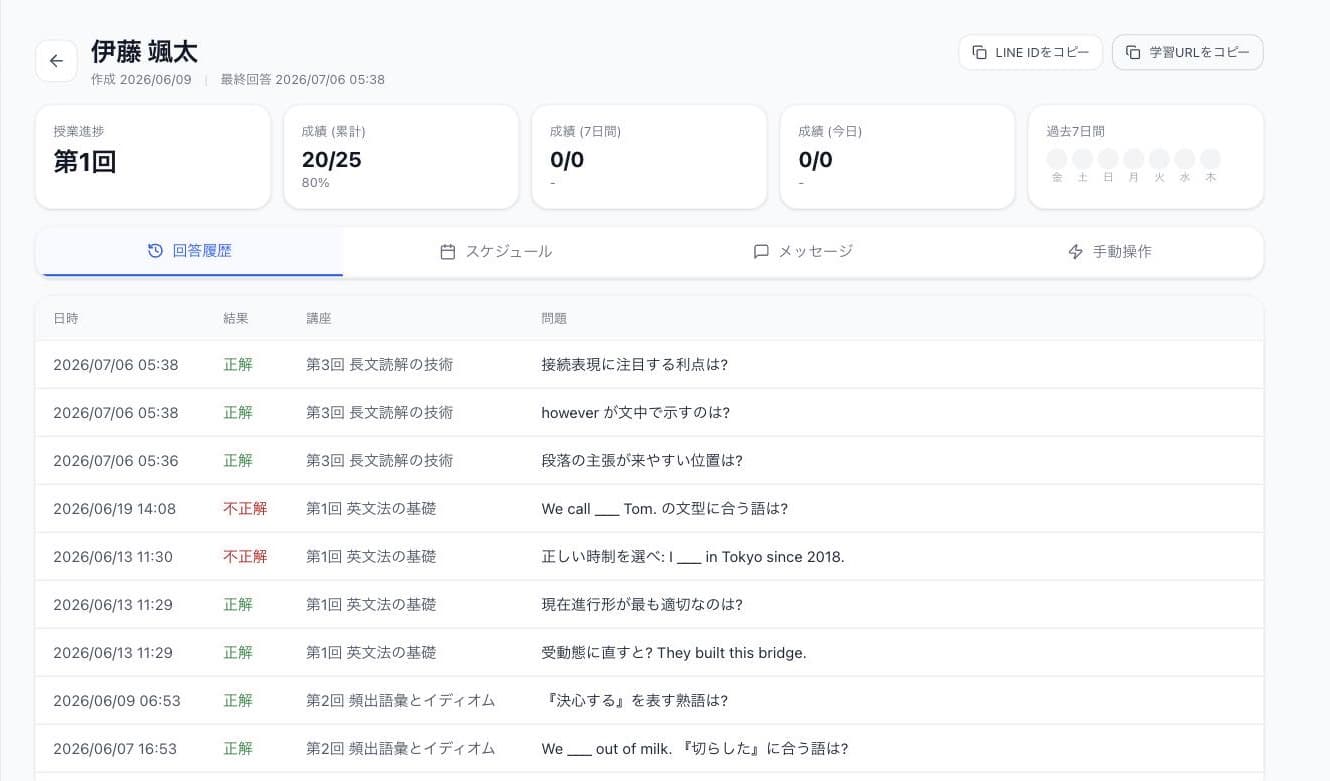Click the 2026/06/09 06:53 timestamp

point(117,701)
